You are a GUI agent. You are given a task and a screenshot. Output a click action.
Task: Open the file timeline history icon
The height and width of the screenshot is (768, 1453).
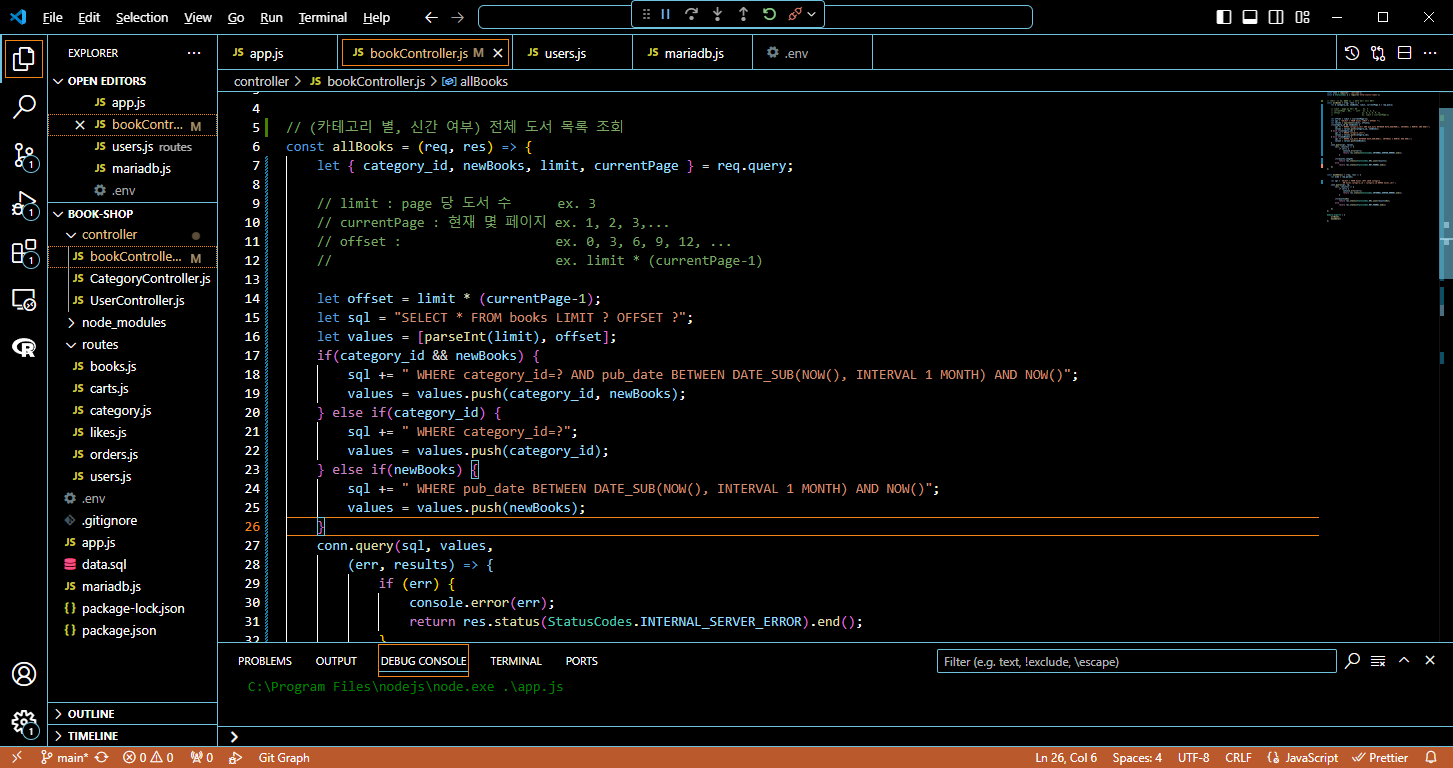click(x=1352, y=53)
